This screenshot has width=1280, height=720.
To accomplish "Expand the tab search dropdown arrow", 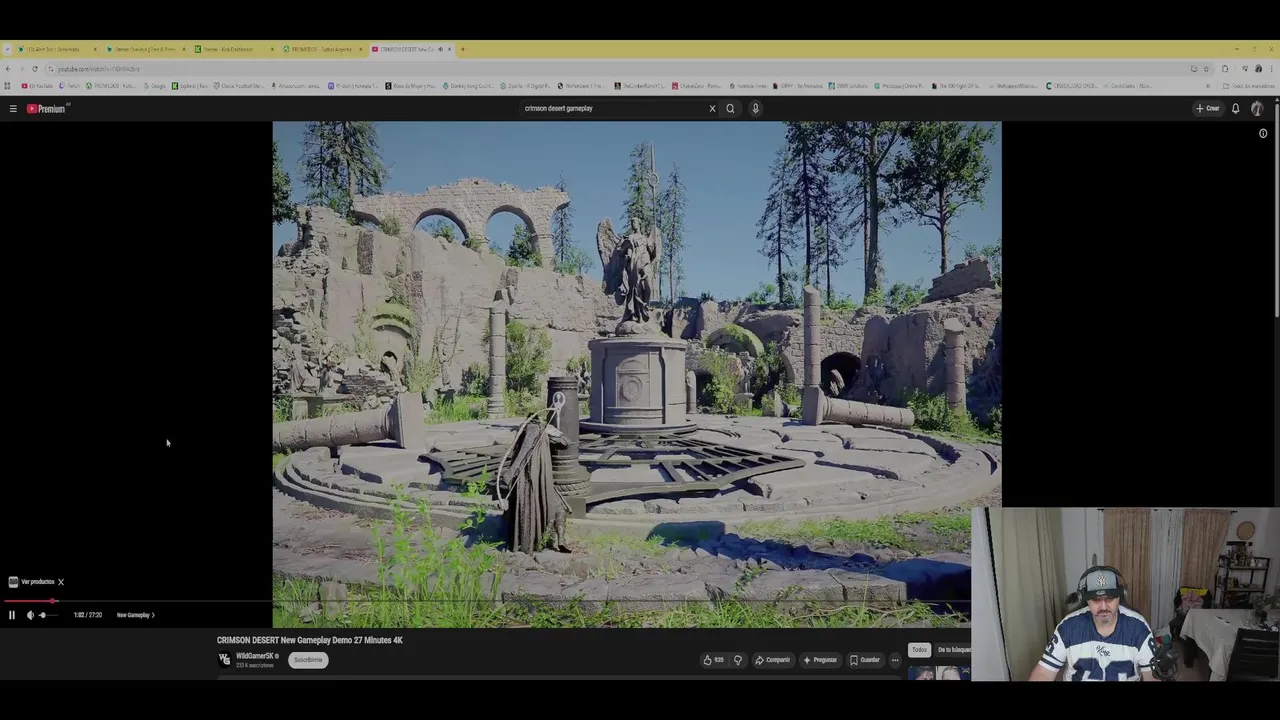I will [7, 49].
